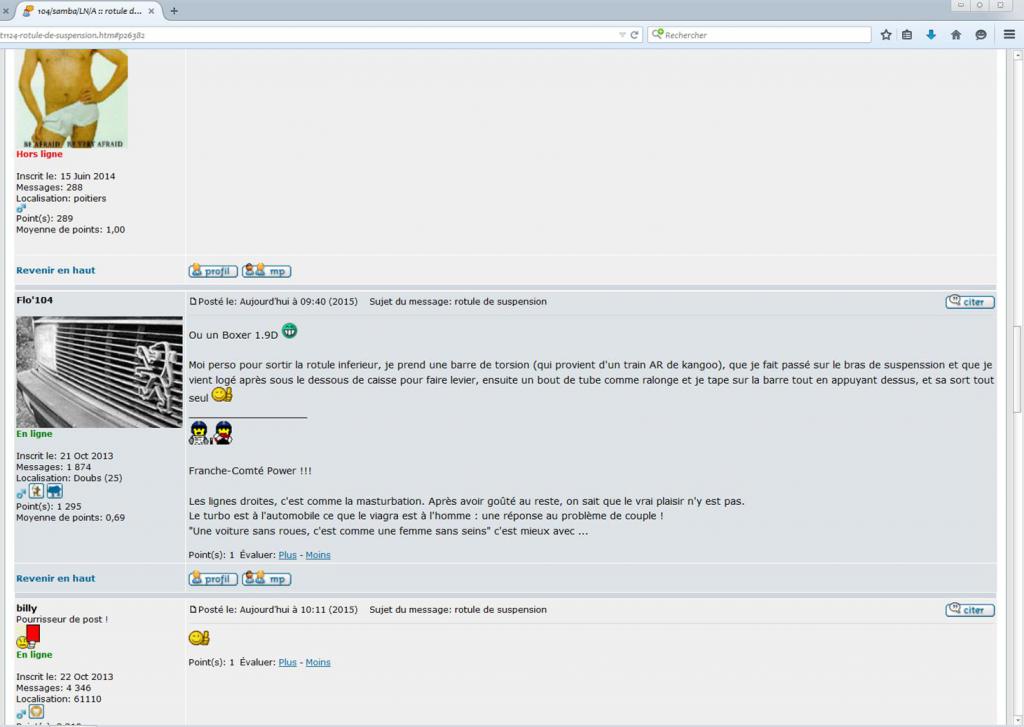This screenshot has height=727, width=1024.
Task: Click the underwear avatar image at top
Action: [72, 99]
